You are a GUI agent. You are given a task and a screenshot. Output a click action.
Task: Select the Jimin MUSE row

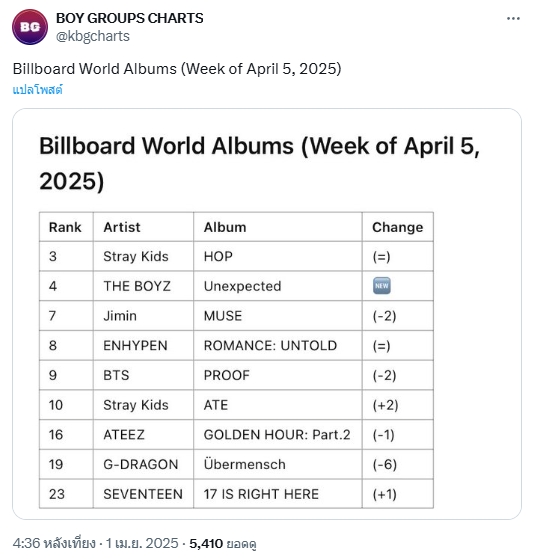(236, 316)
